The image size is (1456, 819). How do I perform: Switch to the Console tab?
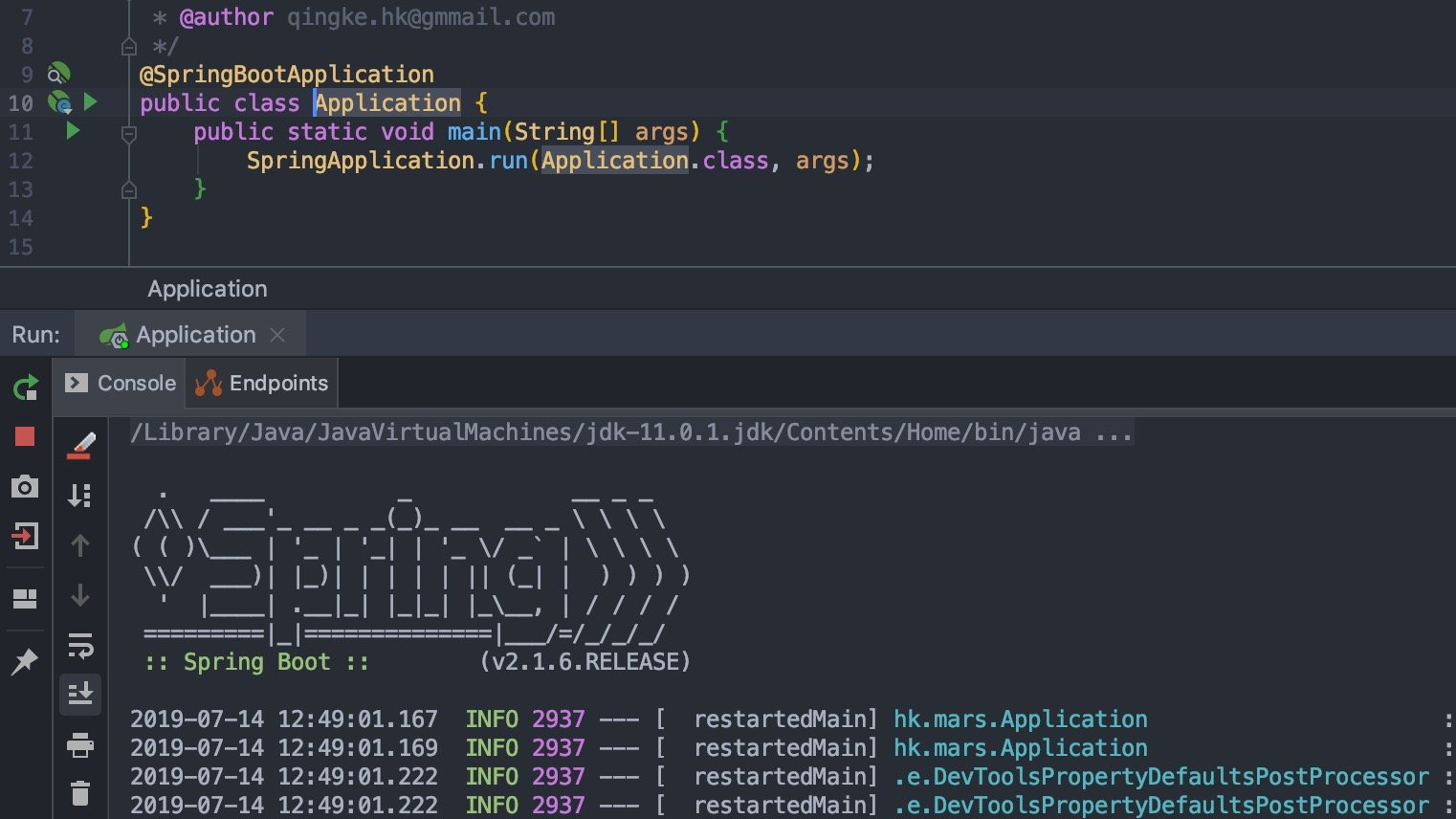point(121,384)
